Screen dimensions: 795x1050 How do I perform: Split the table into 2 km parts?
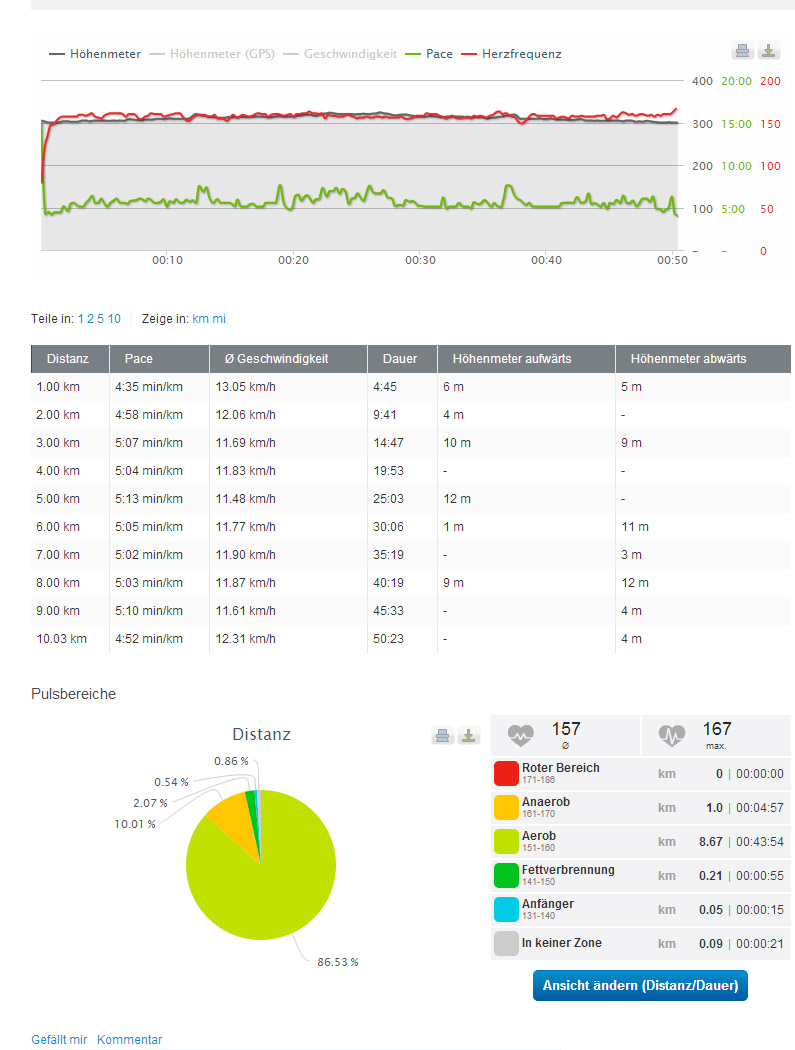pos(89,319)
